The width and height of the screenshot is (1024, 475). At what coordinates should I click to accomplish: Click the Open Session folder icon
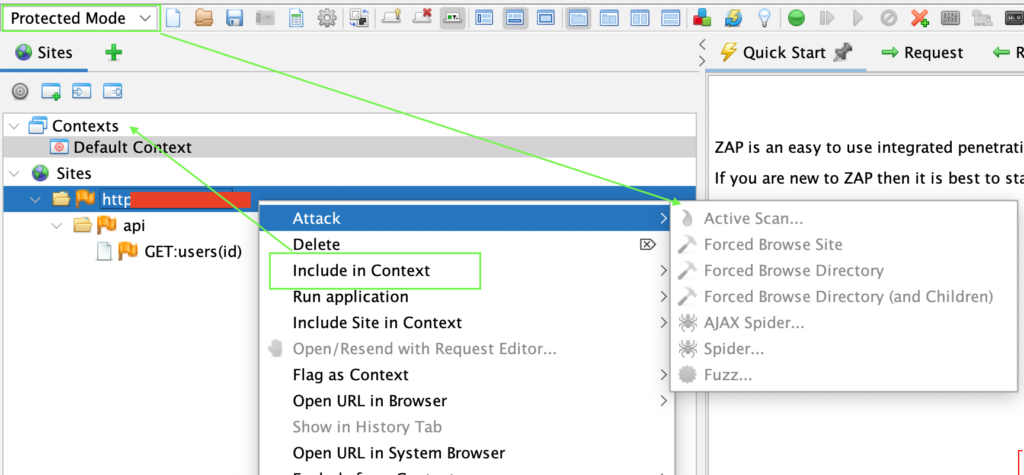(x=204, y=18)
